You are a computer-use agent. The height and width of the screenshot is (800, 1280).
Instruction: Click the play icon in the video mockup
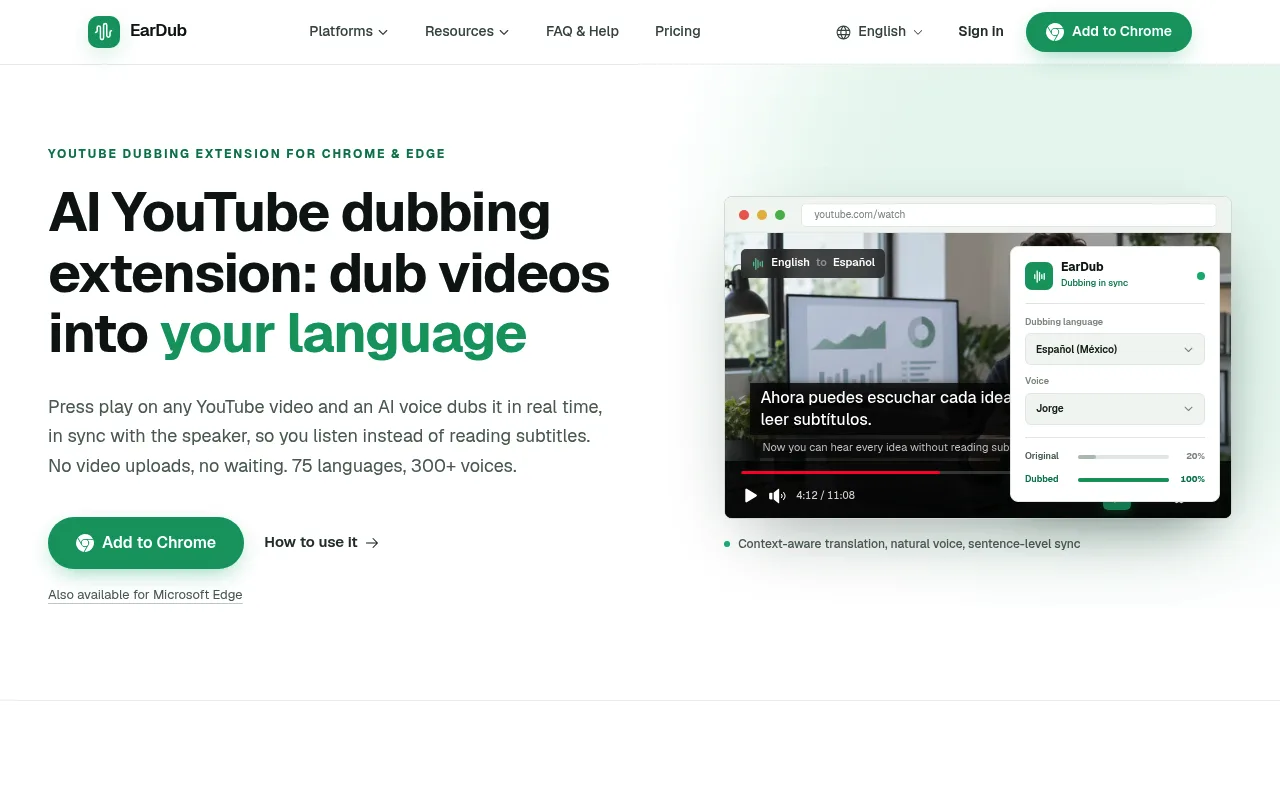coord(751,495)
